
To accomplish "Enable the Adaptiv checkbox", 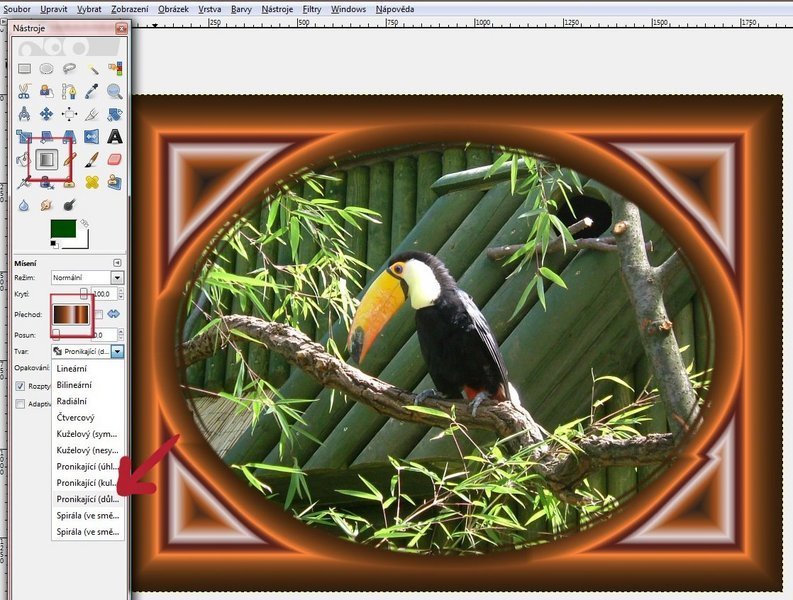I will click(x=20, y=404).
